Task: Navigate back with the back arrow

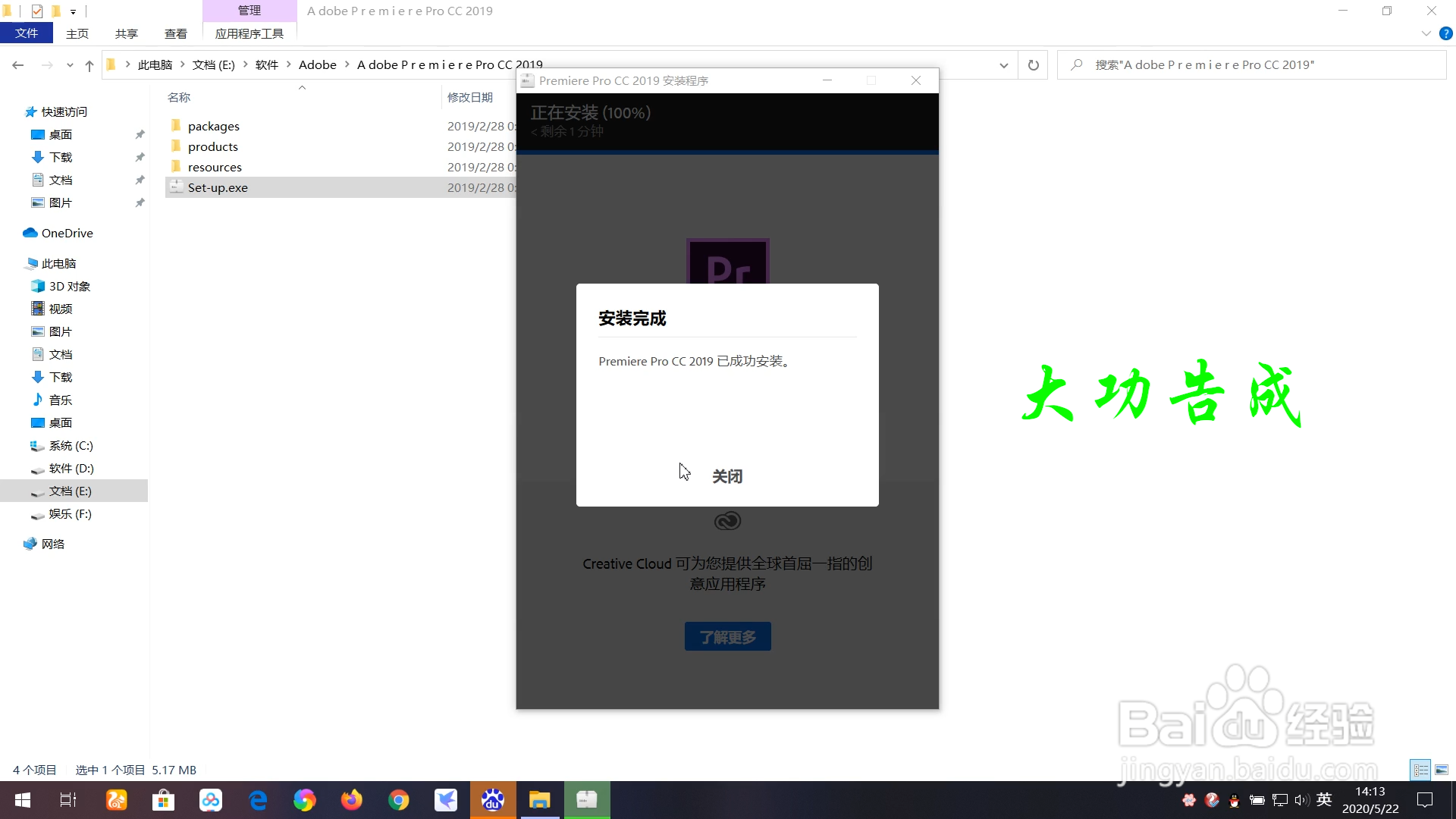Action: click(x=18, y=65)
